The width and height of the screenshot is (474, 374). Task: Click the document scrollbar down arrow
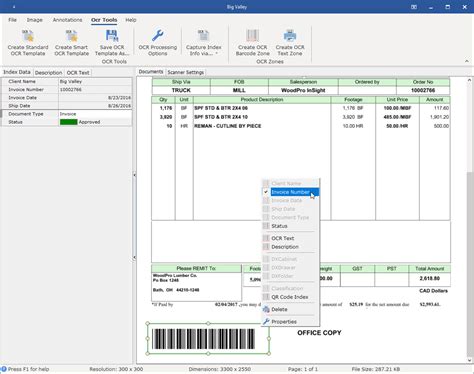(469, 360)
